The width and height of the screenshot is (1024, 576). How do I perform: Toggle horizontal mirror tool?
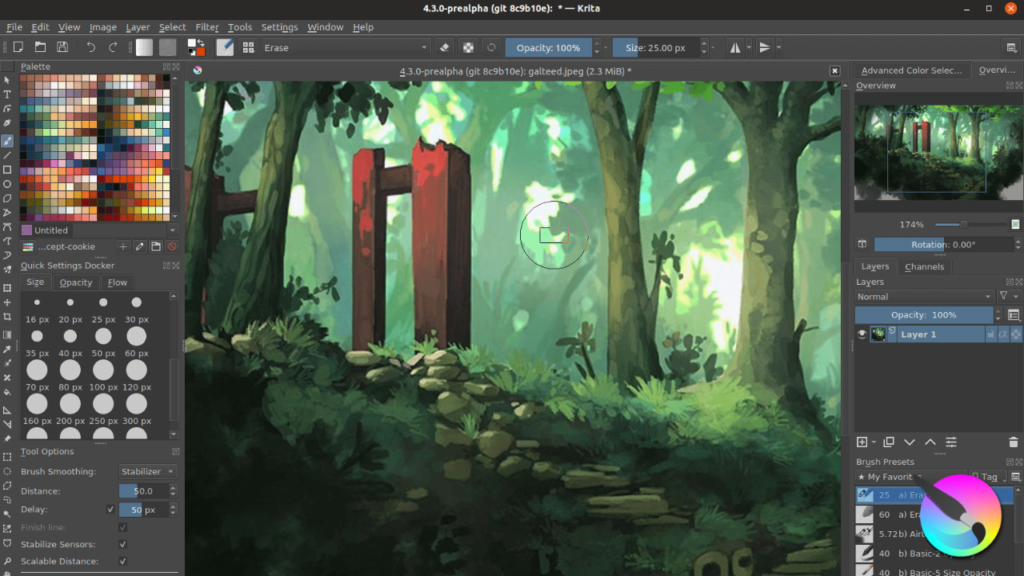735,47
